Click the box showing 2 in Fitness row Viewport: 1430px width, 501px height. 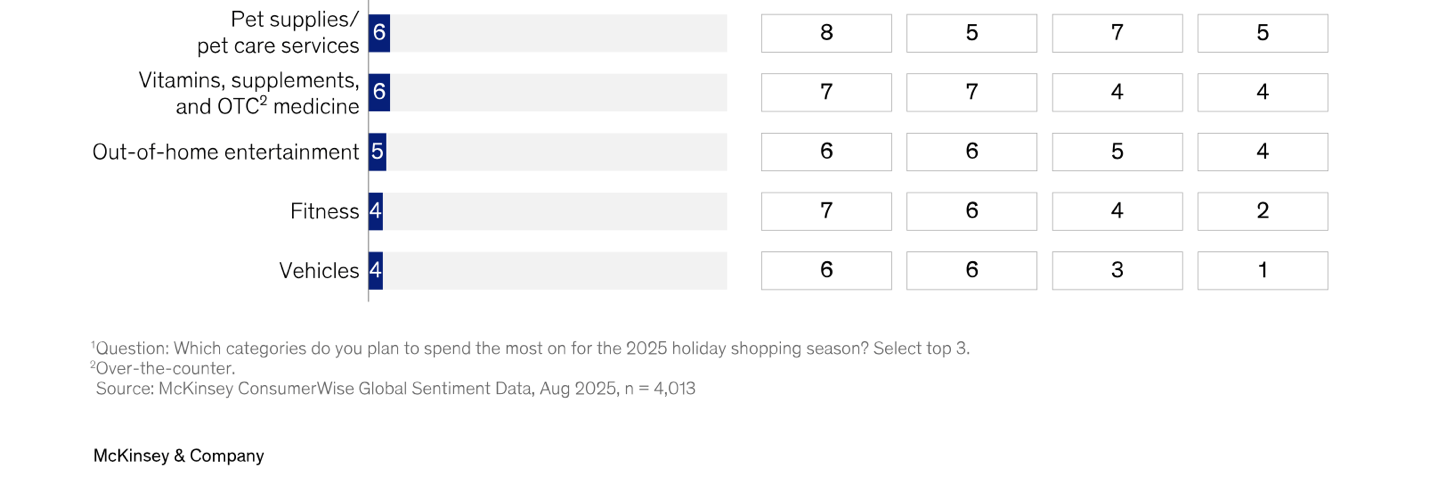[1262, 211]
